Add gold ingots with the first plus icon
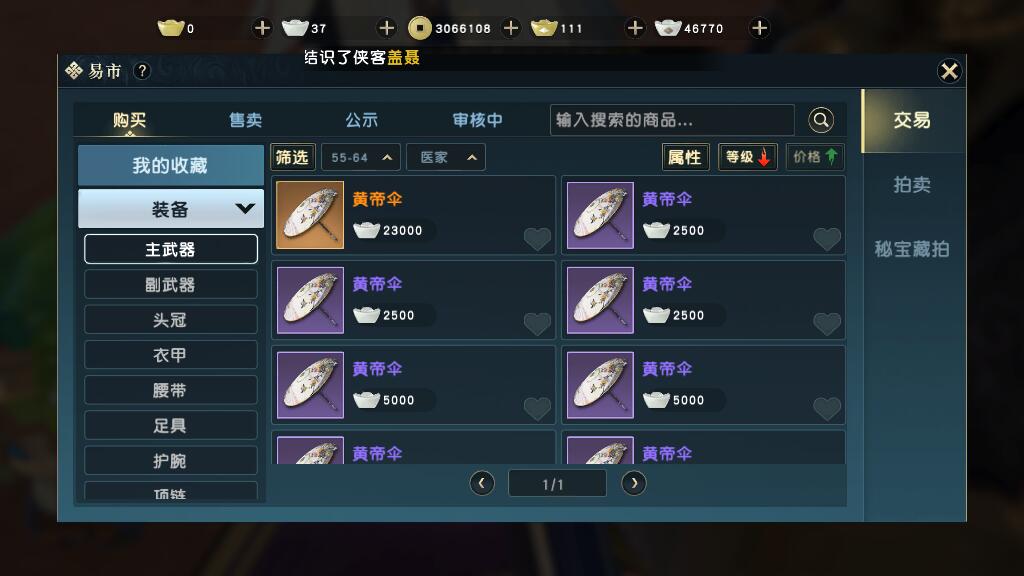 click(x=262, y=28)
